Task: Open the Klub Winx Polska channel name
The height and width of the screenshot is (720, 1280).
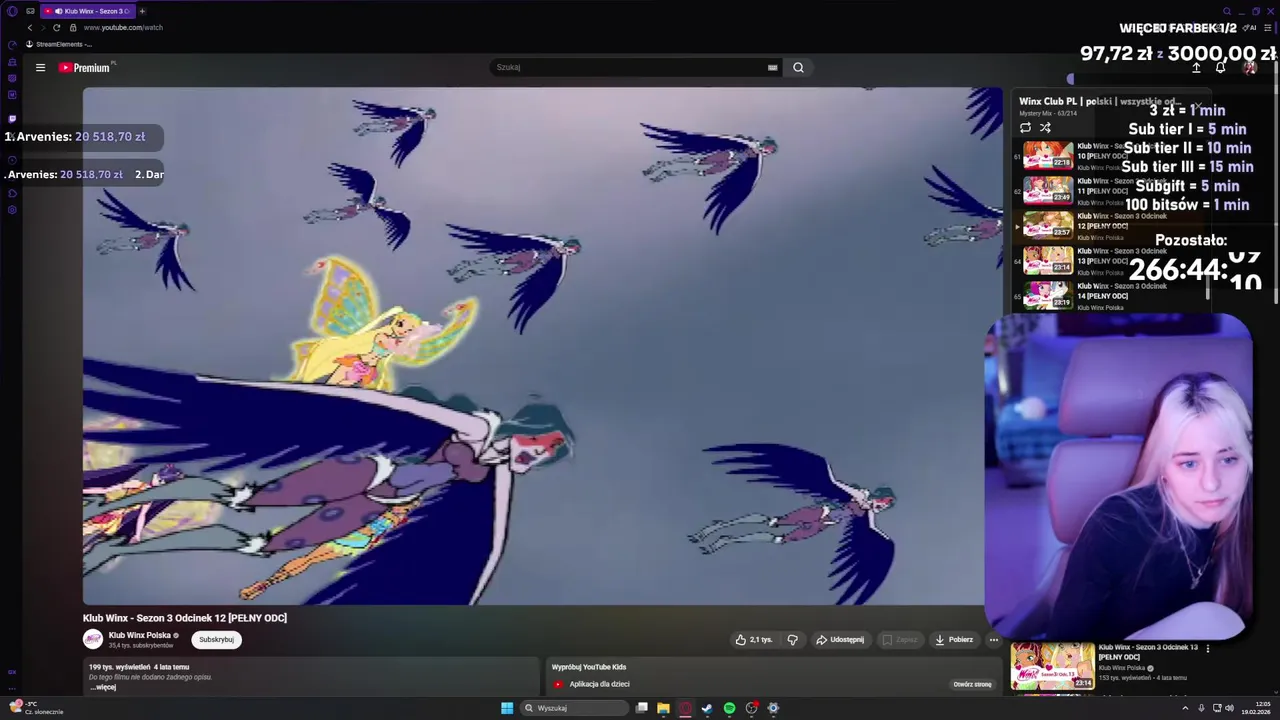Action: [139, 635]
